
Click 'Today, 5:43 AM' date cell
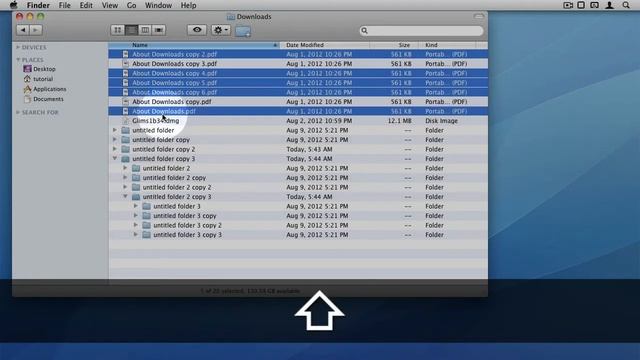[x=309, y=149]
